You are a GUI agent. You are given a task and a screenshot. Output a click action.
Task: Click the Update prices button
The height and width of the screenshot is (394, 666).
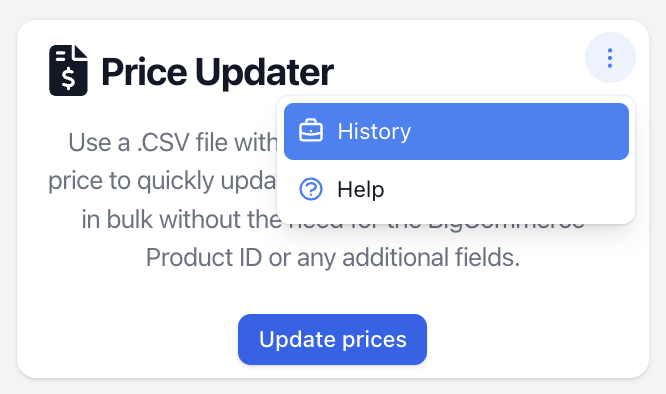[332, 339]
